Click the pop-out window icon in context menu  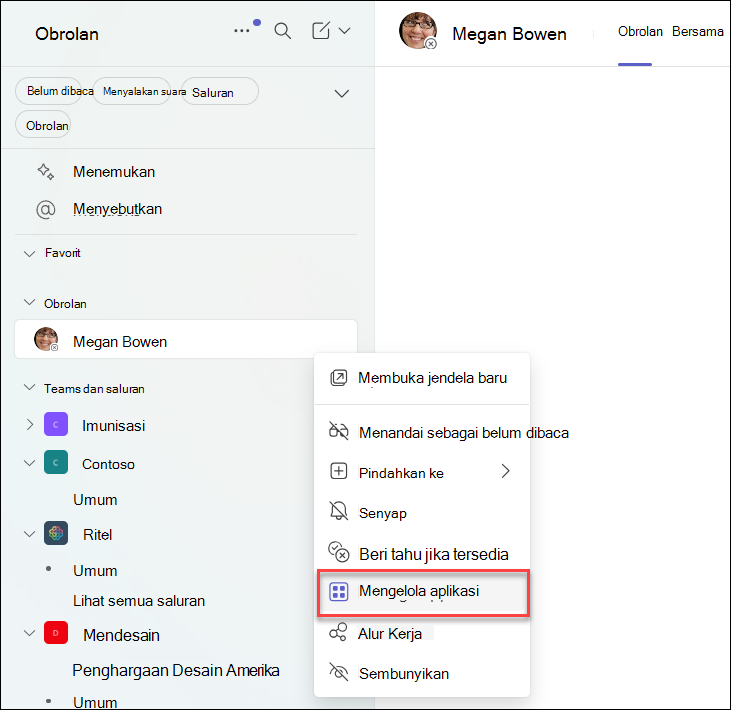tap(338, 378)
